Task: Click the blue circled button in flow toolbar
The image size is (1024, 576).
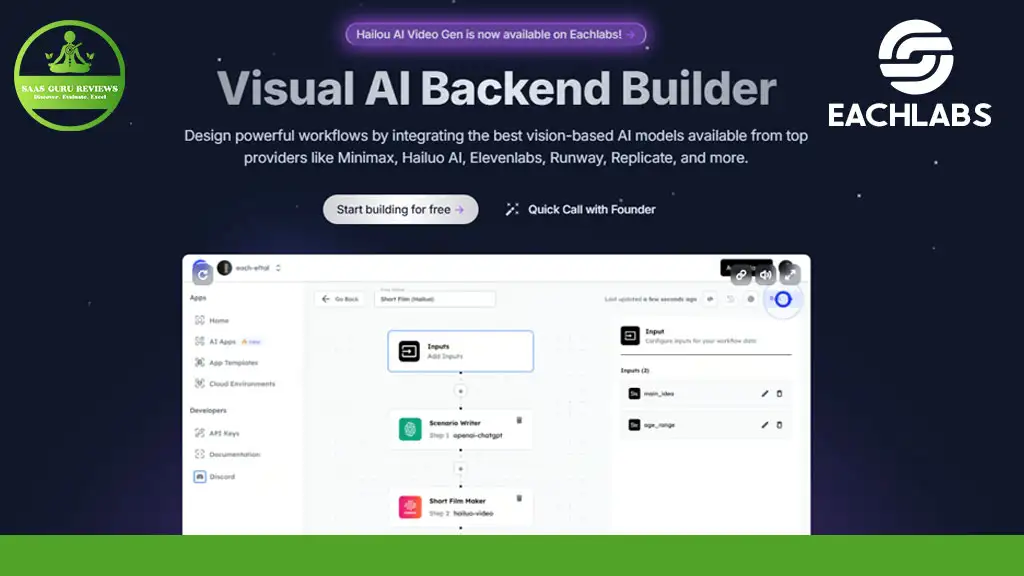Action: click(x=782, y=300)
